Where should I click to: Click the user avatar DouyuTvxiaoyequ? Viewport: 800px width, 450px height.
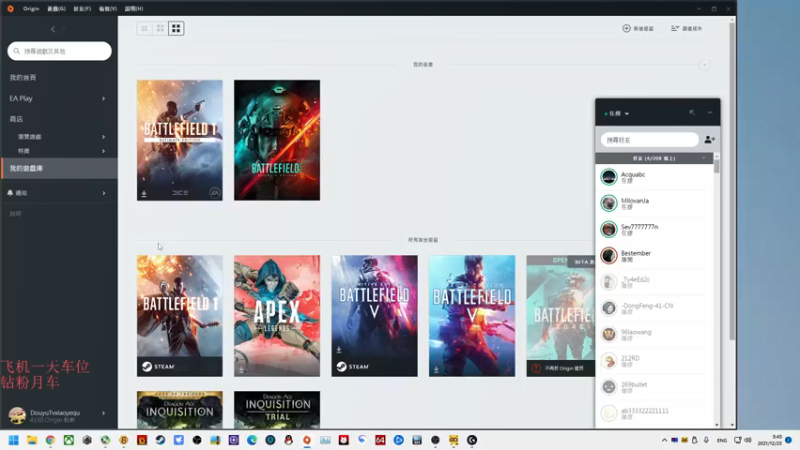click(17, 415)
